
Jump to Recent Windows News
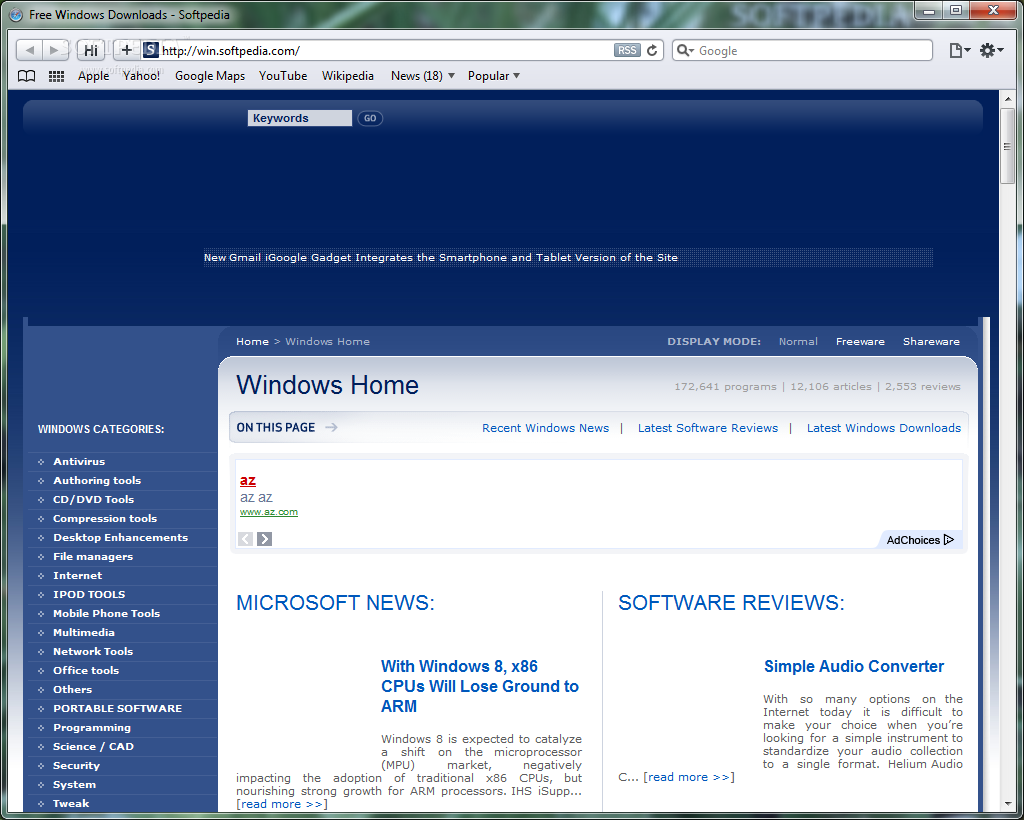click(x=545, y=428)
